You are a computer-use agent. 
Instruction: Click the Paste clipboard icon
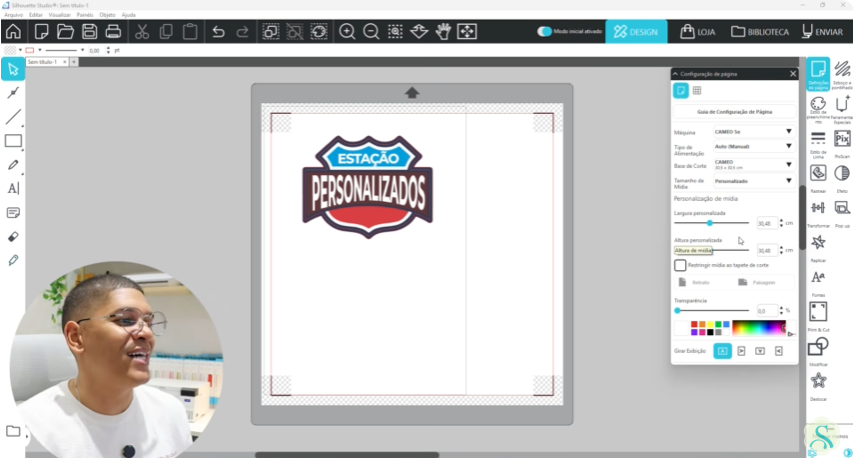click(x=190, y=32)
